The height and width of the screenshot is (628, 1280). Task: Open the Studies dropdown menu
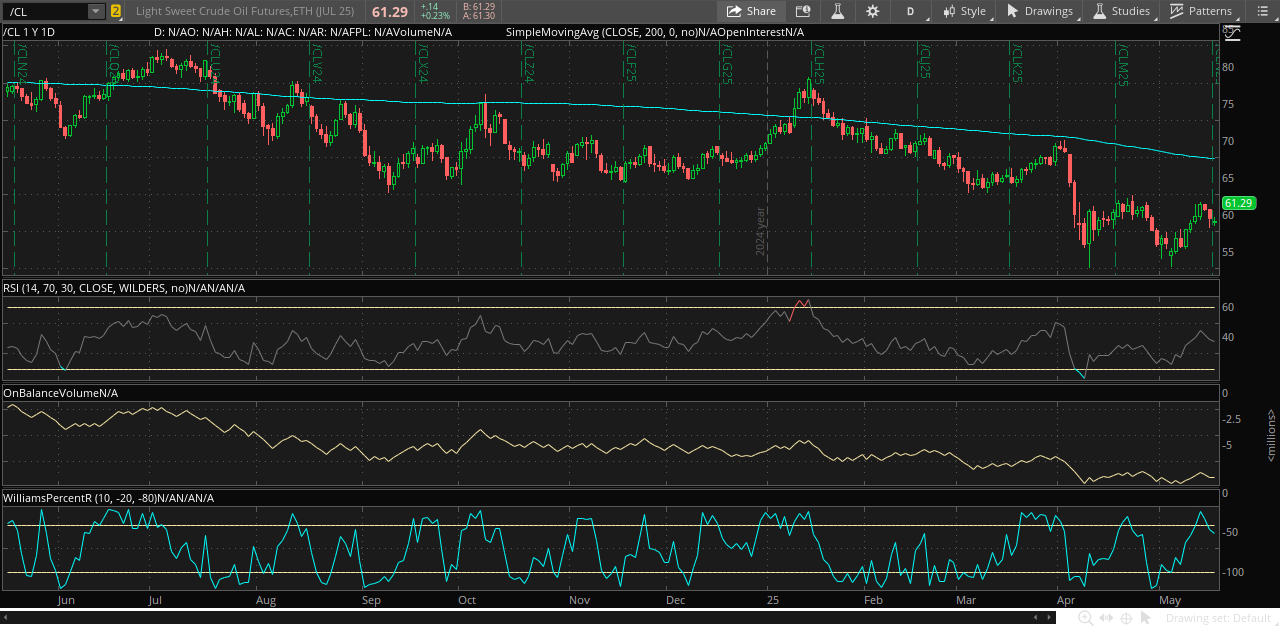(1122, 11)
